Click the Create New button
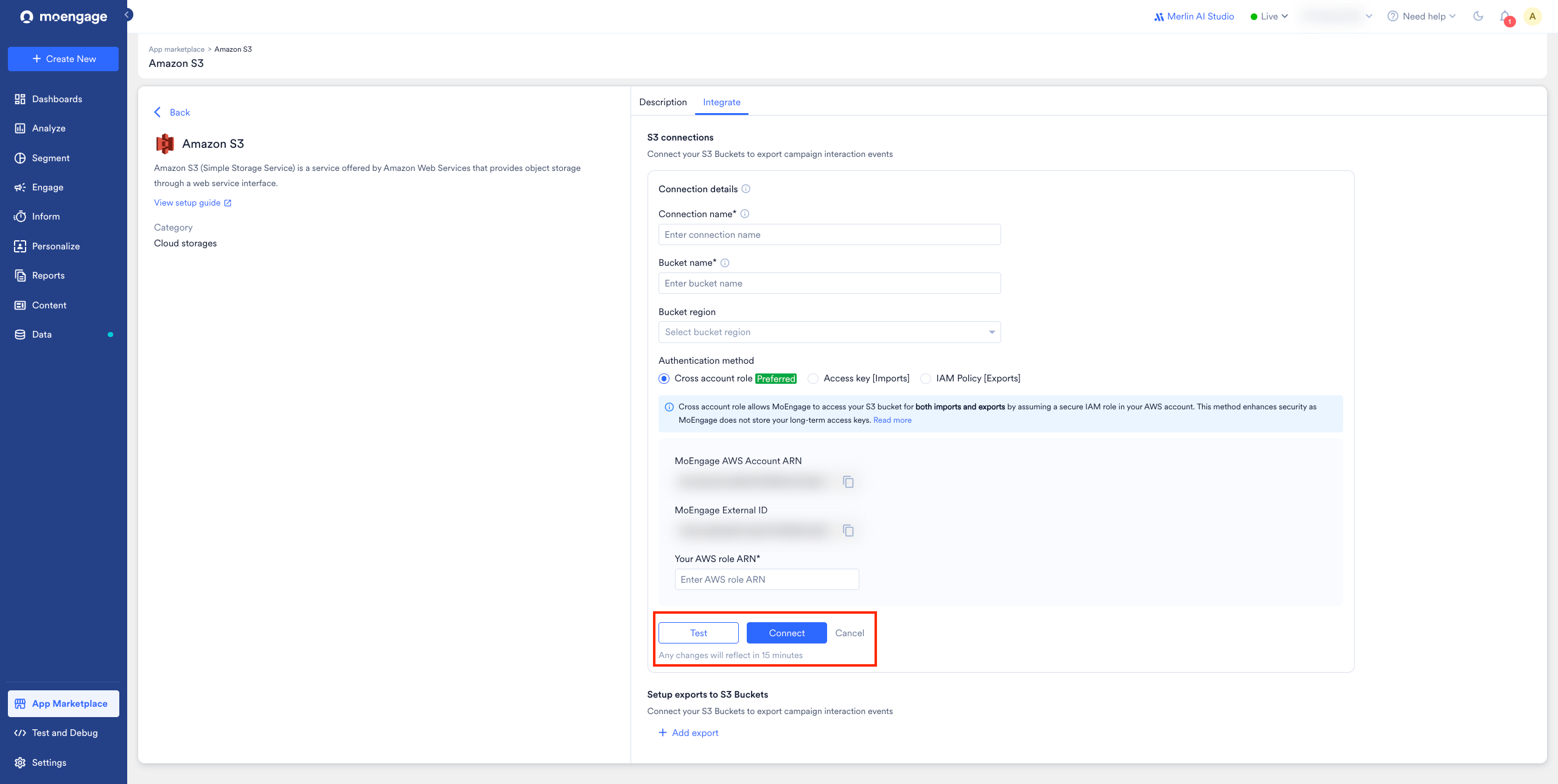The height and width of the screenshot is (784, 1558). pyautogui.click(x=63, y=59)
